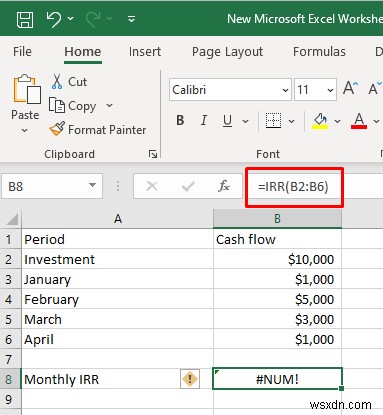383x415 pixels.
Task: Open the Clipboard dialog launcher
Action: pyautogui.click(x=153, y=154)
